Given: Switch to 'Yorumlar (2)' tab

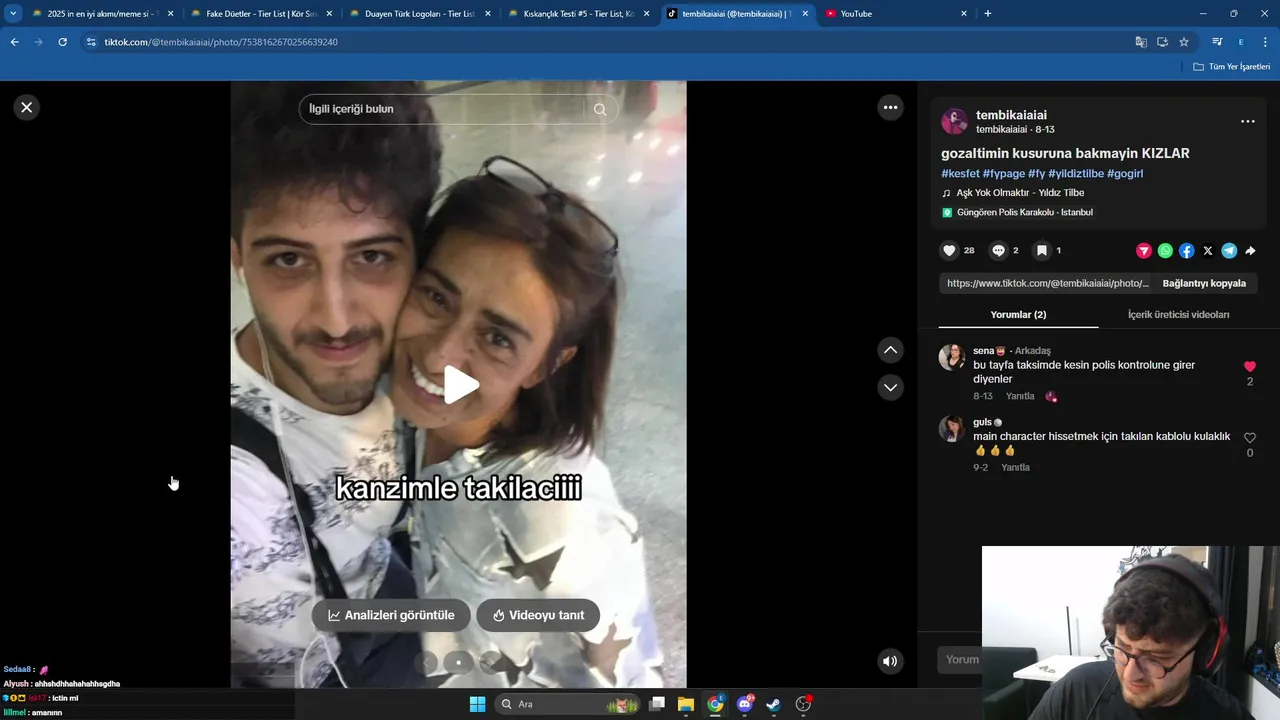Looking at the screenshot, I should (x=1018, y=315).
